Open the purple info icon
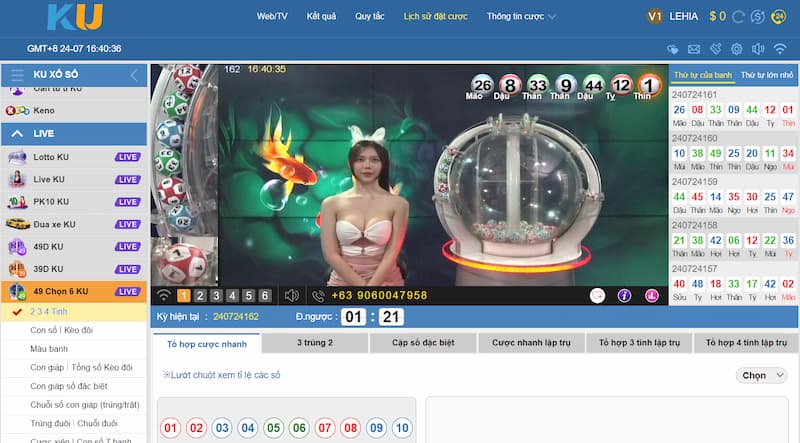This screenshot has width=800, height=443. point(624,296)
